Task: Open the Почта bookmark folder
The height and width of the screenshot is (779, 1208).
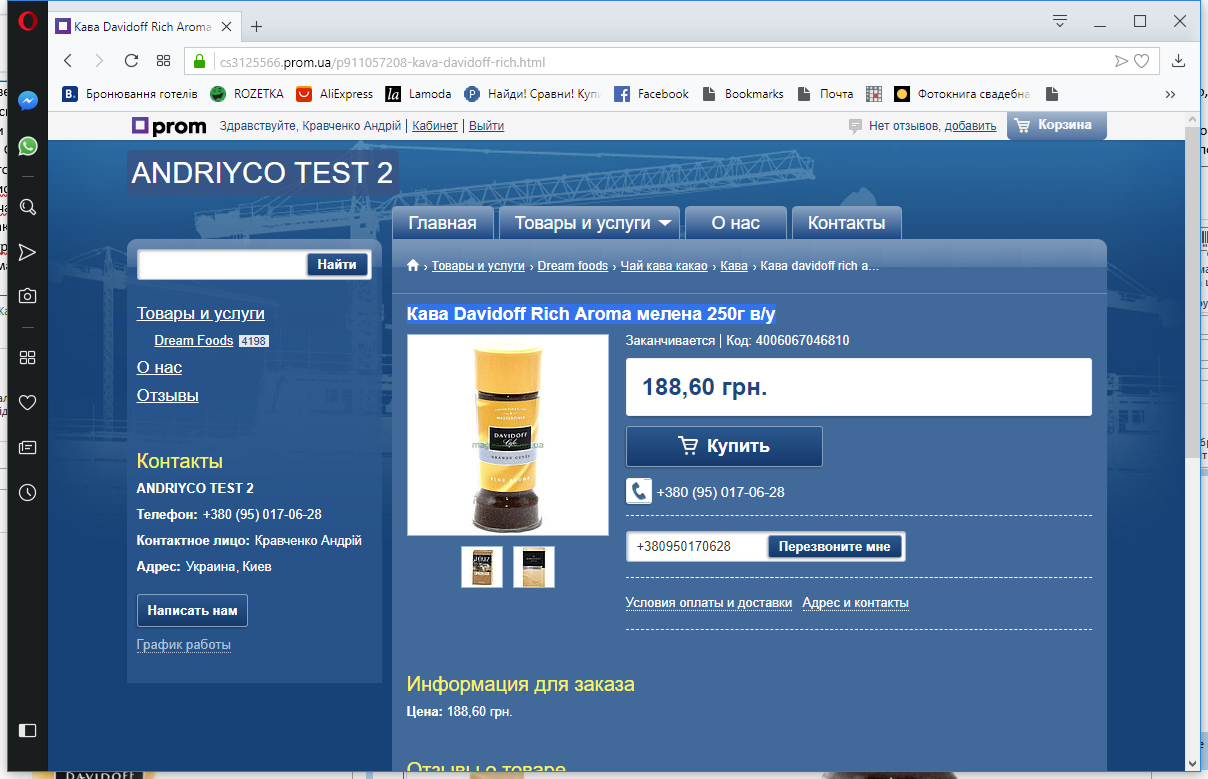Action: (825, 94)
